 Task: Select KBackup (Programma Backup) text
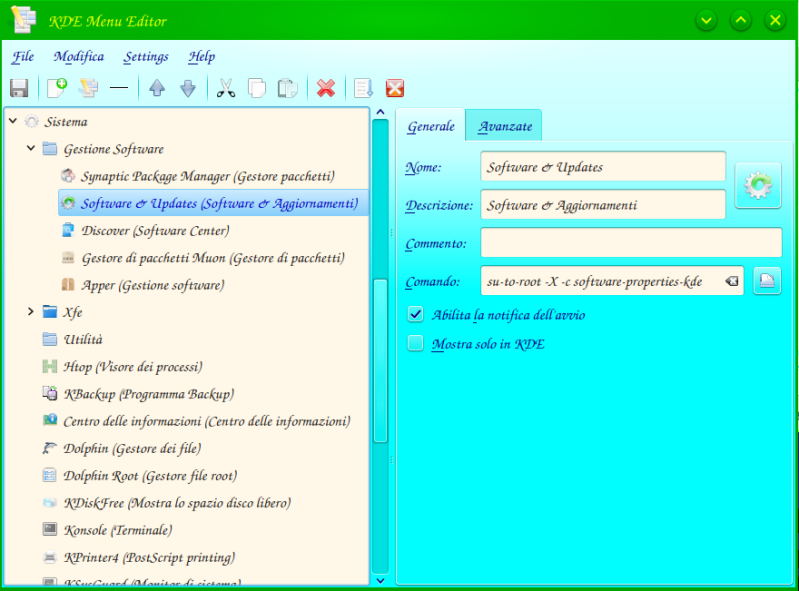click(x=149, y=394)
